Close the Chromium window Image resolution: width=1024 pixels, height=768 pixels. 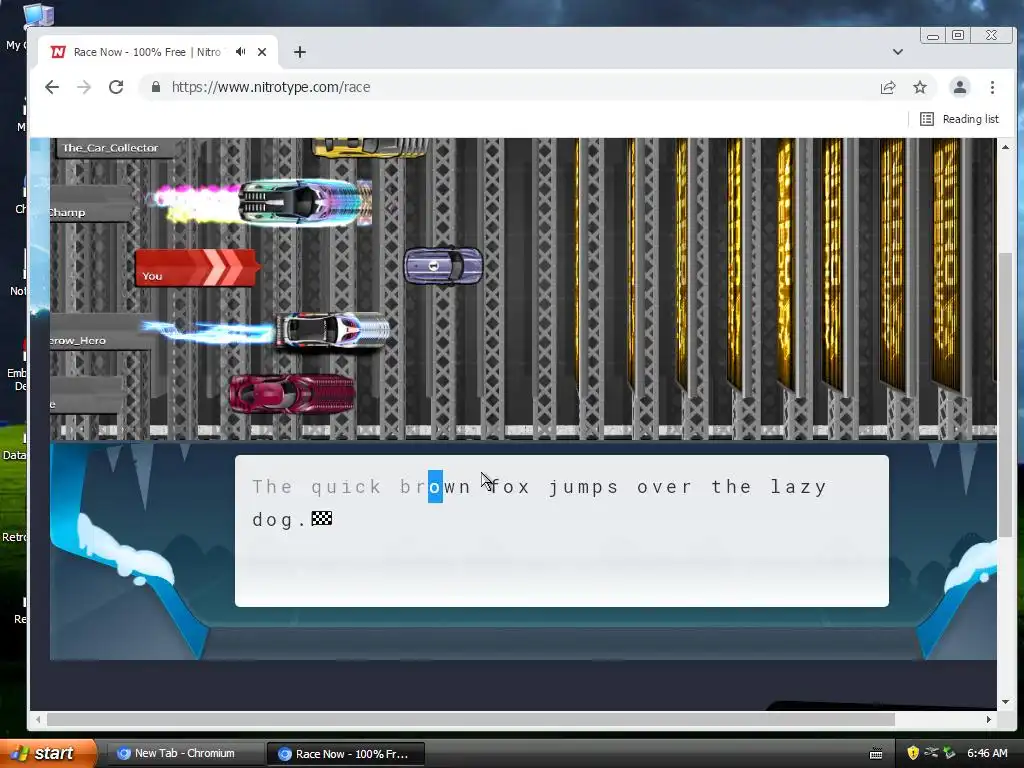pyautogui.click(x=991, y=36)
